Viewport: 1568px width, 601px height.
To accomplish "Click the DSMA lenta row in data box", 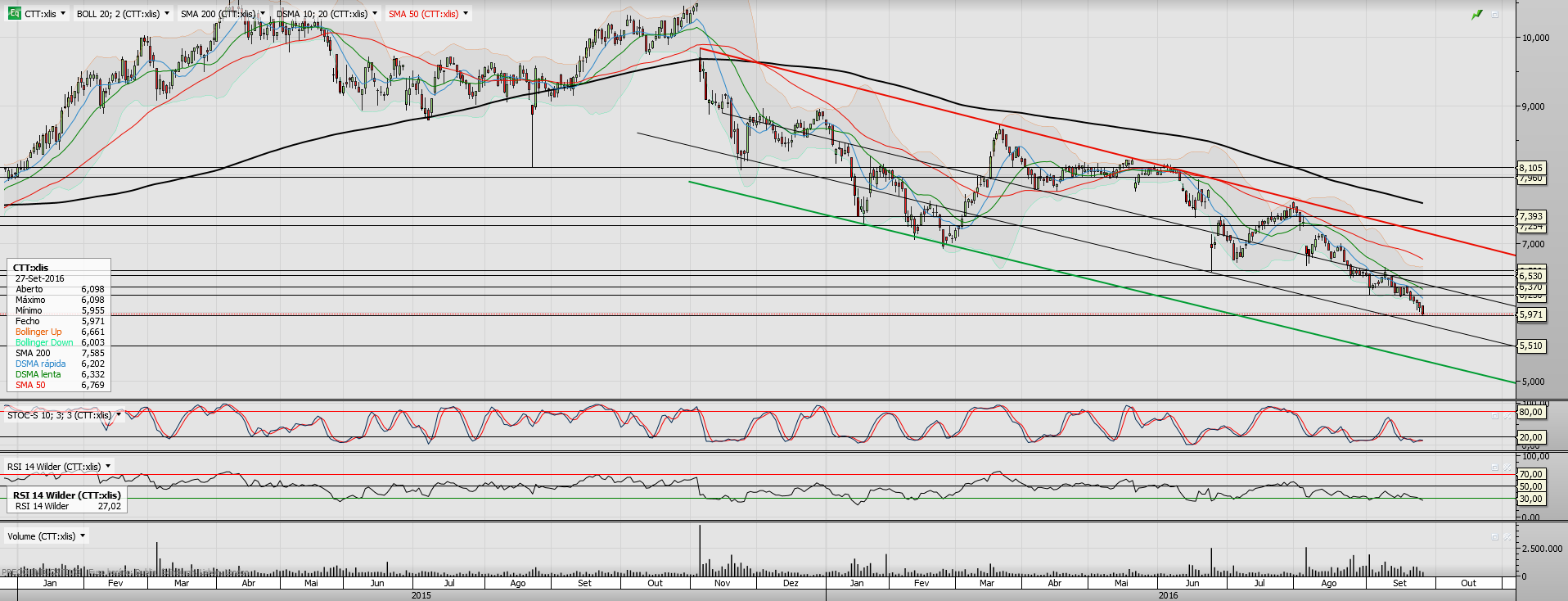I will [60, 374].
